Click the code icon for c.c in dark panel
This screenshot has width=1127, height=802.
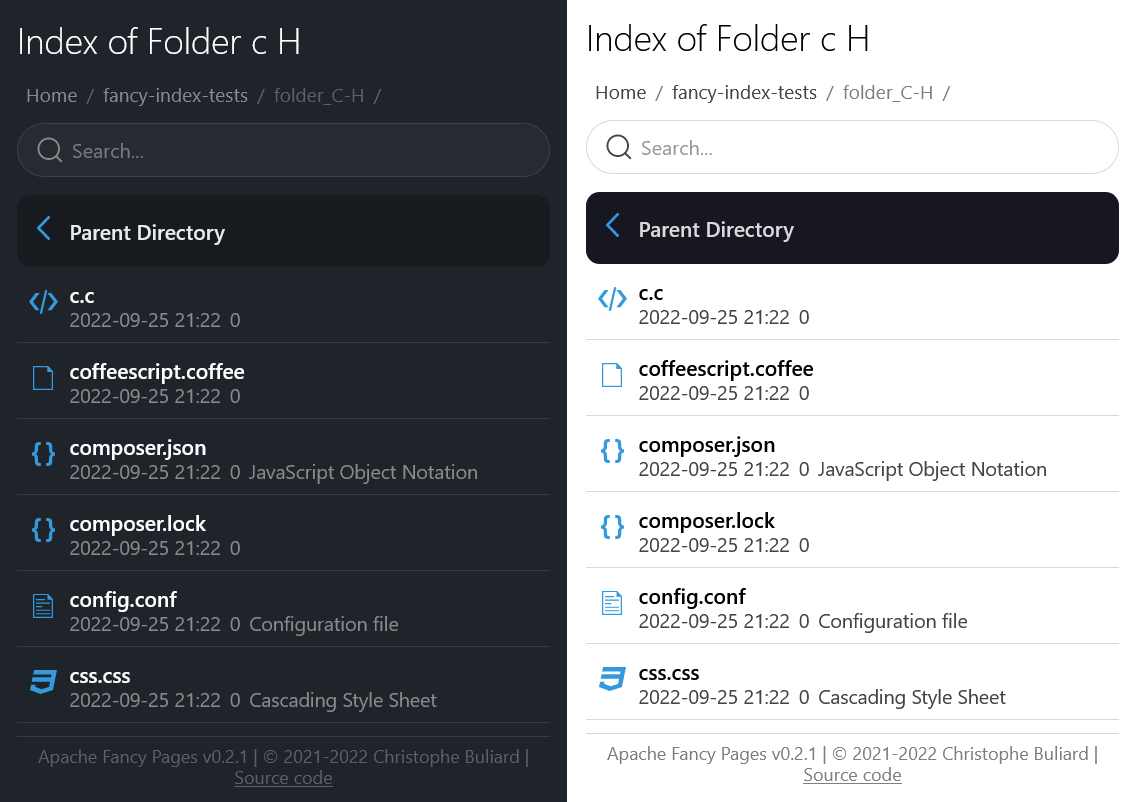pyautogui.click(x=43, y=302)
